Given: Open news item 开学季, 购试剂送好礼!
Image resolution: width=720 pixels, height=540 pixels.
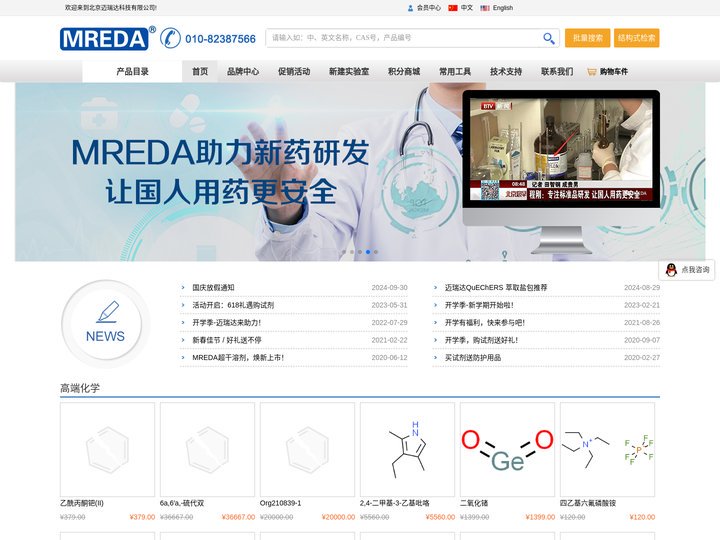Looking at the screenshot, I should (481, 340).
